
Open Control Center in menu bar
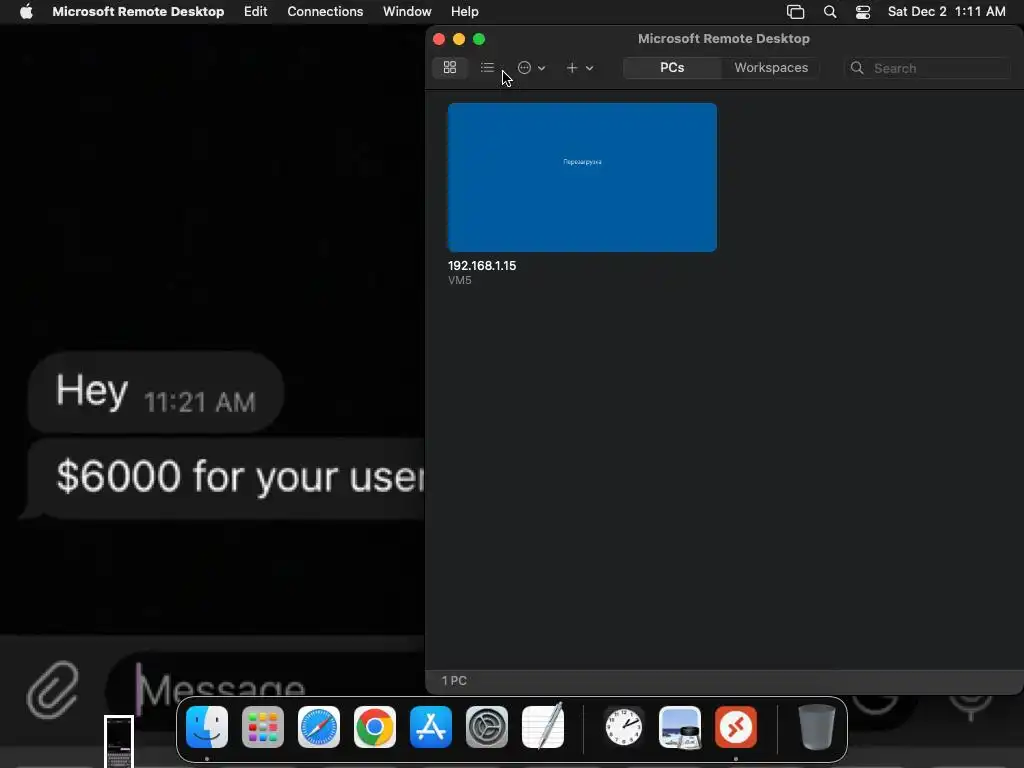pyautogui.click(x=863, y=12)
